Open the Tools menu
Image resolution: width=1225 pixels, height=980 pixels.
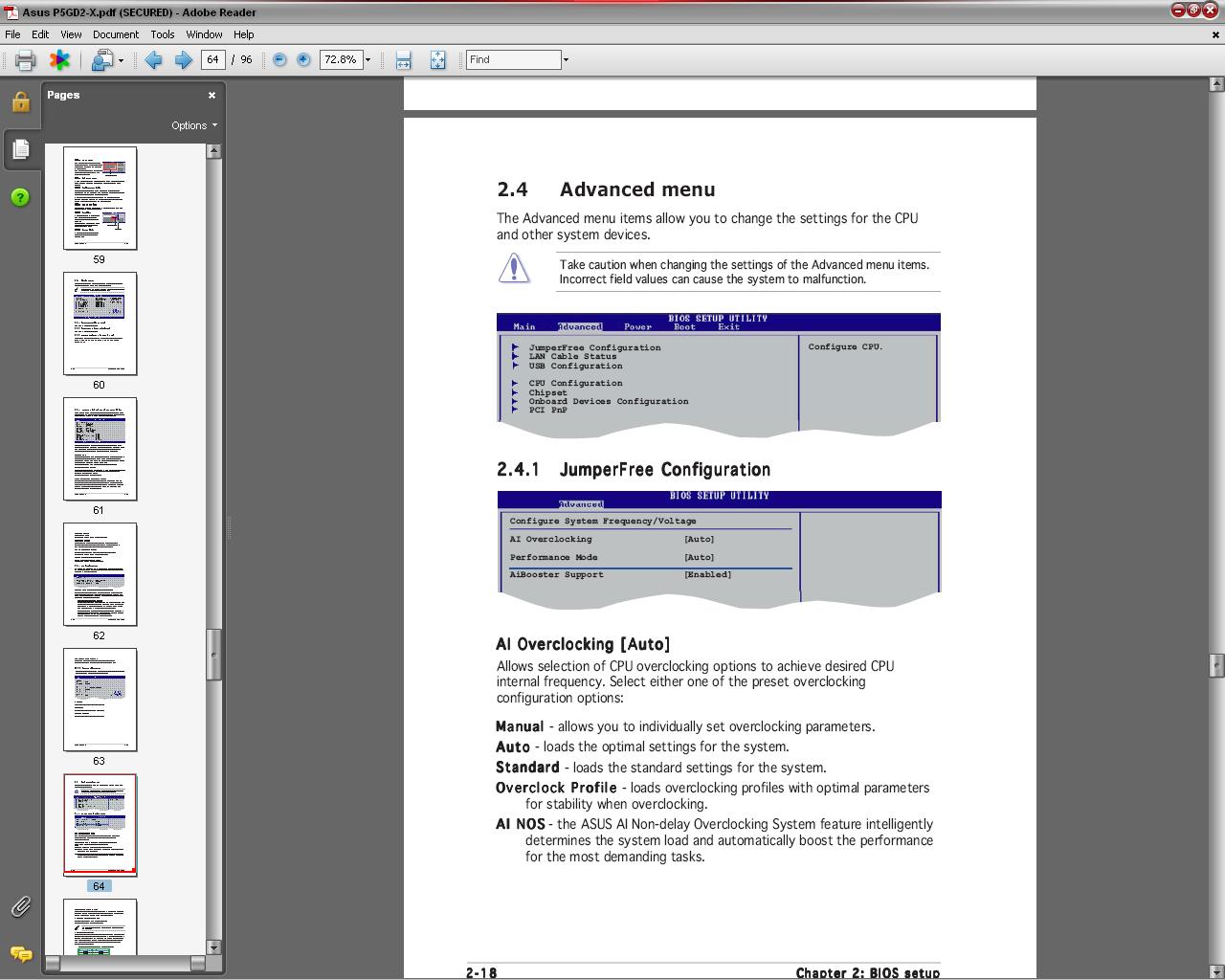coord(162,34)
